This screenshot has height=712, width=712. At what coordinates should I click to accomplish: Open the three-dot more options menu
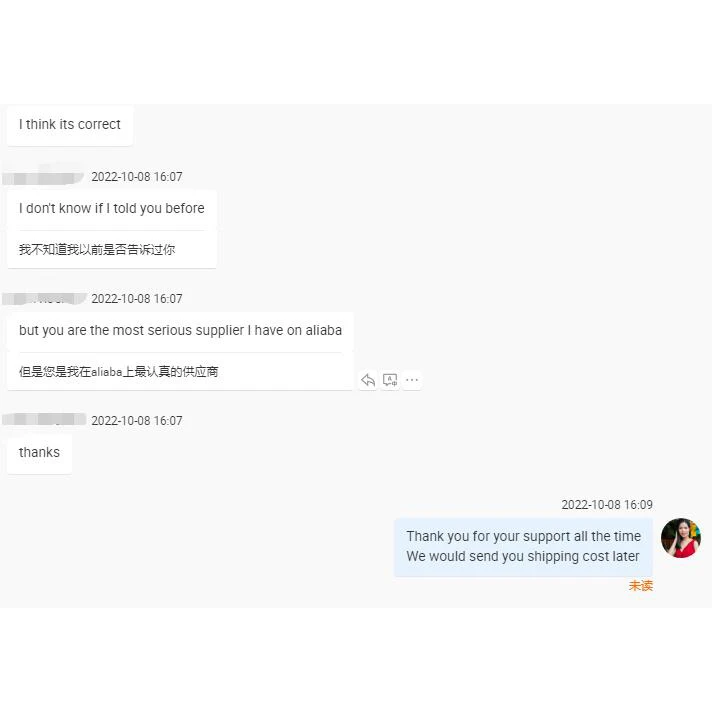[412, 380]
